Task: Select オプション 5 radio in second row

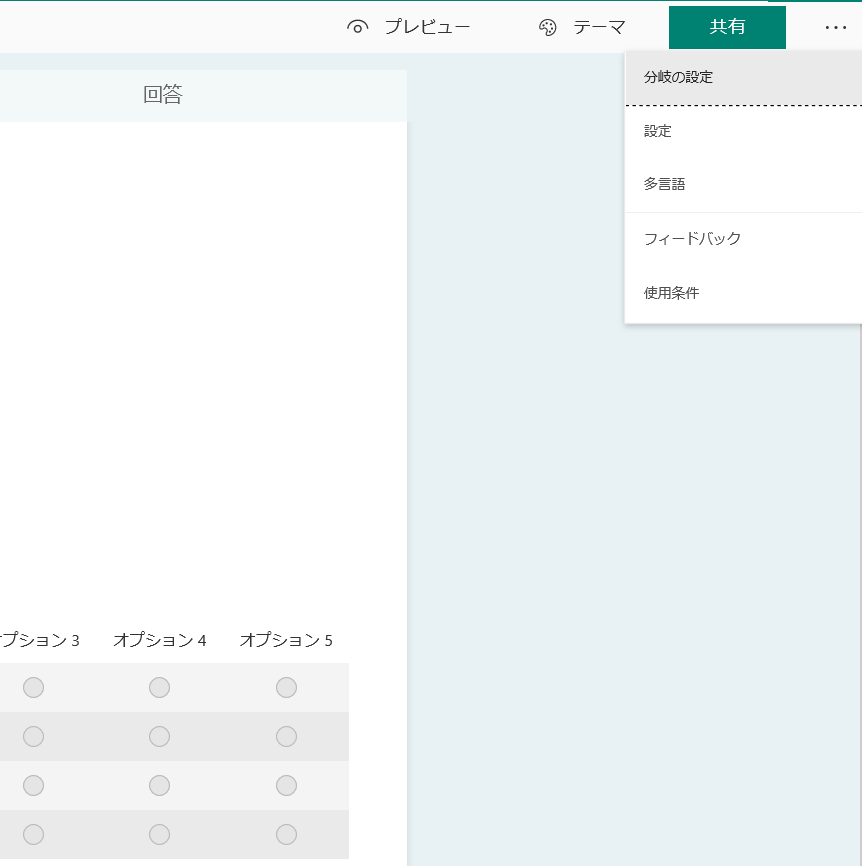Action: pos(286,736)
